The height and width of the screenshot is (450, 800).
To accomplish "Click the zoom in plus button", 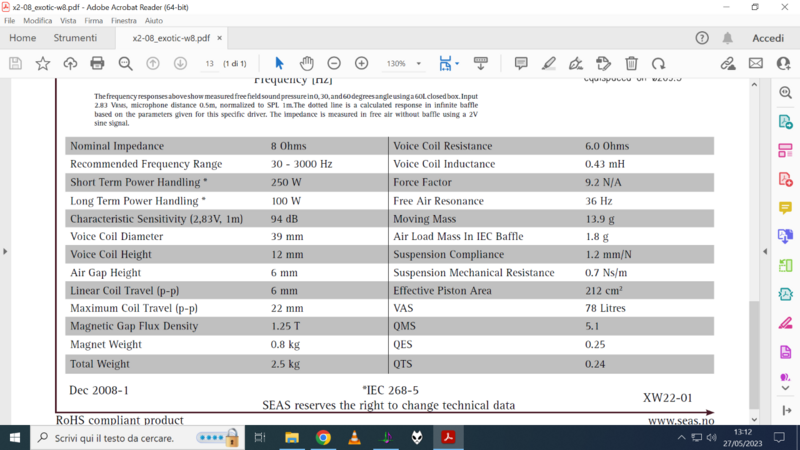I will click(361, 63).
